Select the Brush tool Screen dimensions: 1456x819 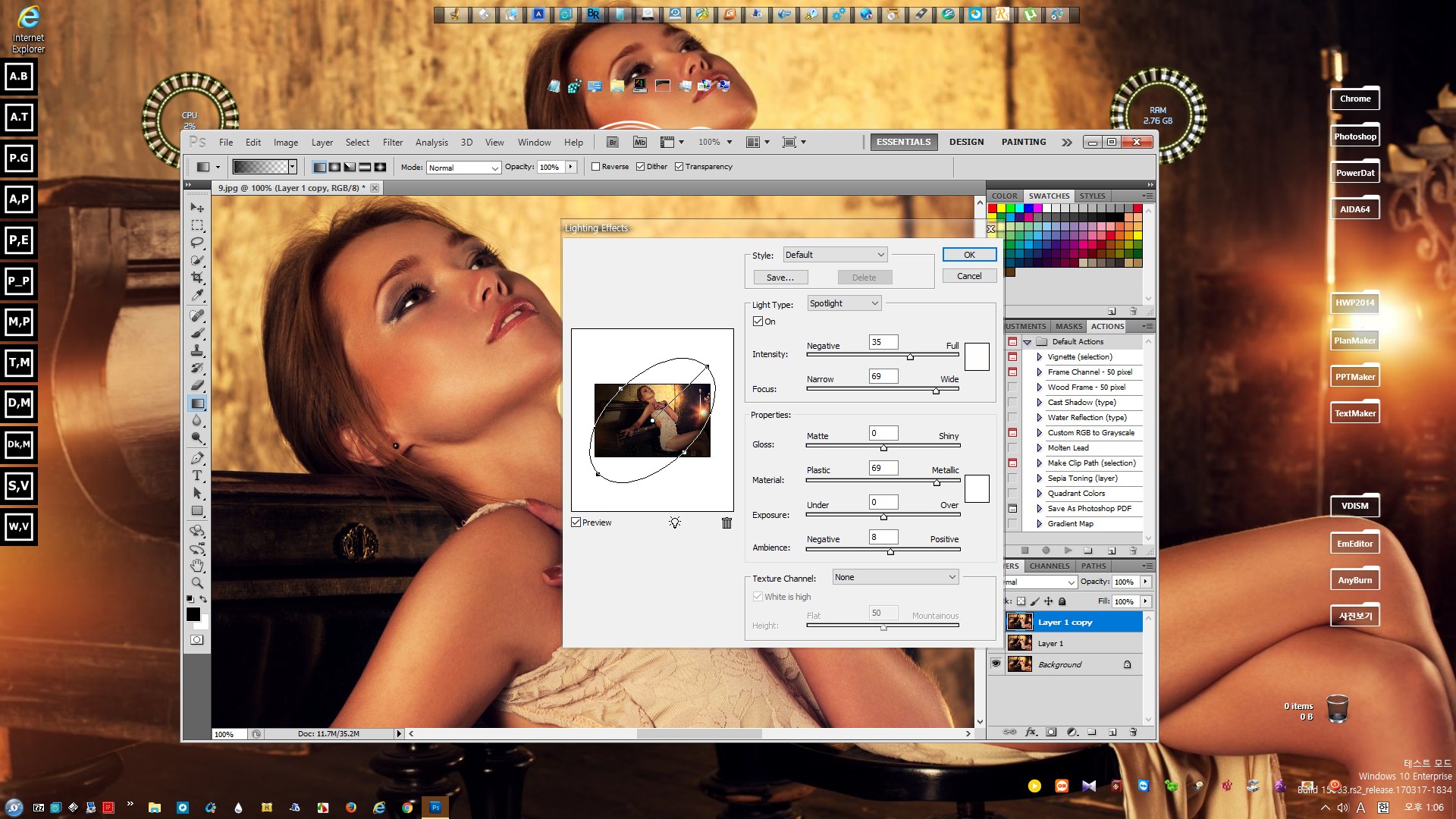tap(197, 333)
